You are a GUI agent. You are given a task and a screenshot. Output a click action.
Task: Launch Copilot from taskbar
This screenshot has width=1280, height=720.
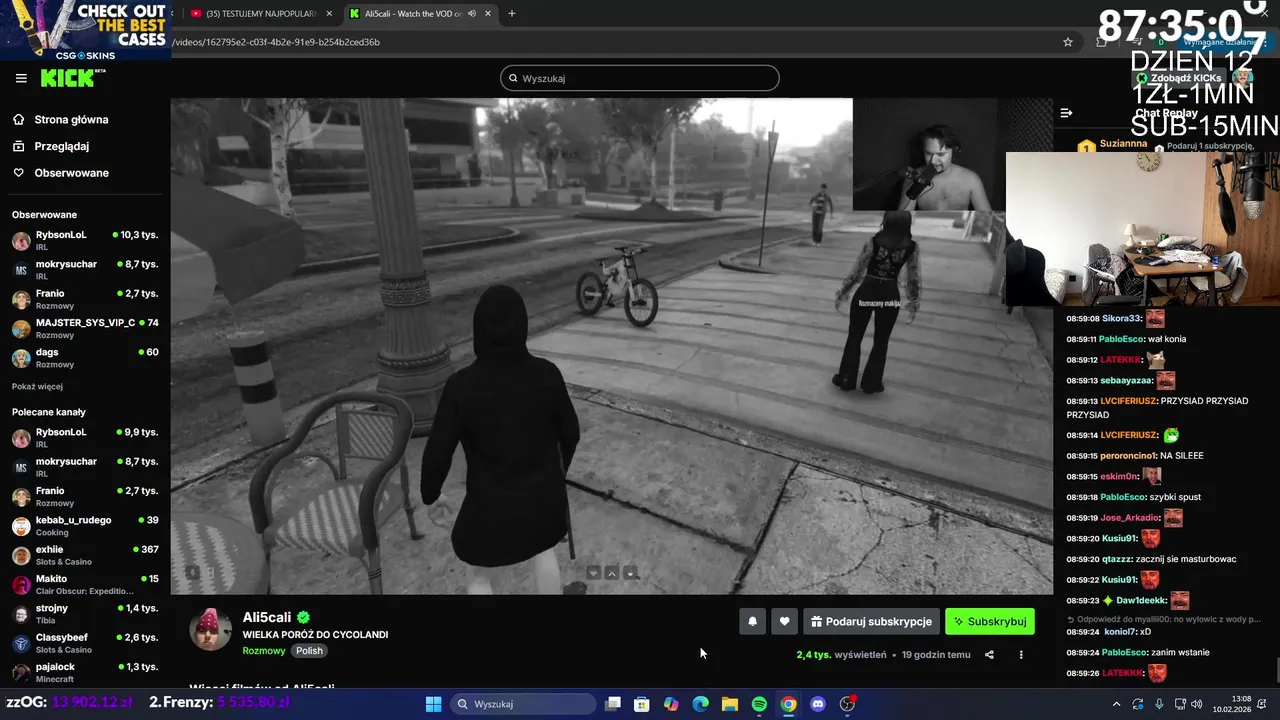pyautogui.click(x=671, y=704)
